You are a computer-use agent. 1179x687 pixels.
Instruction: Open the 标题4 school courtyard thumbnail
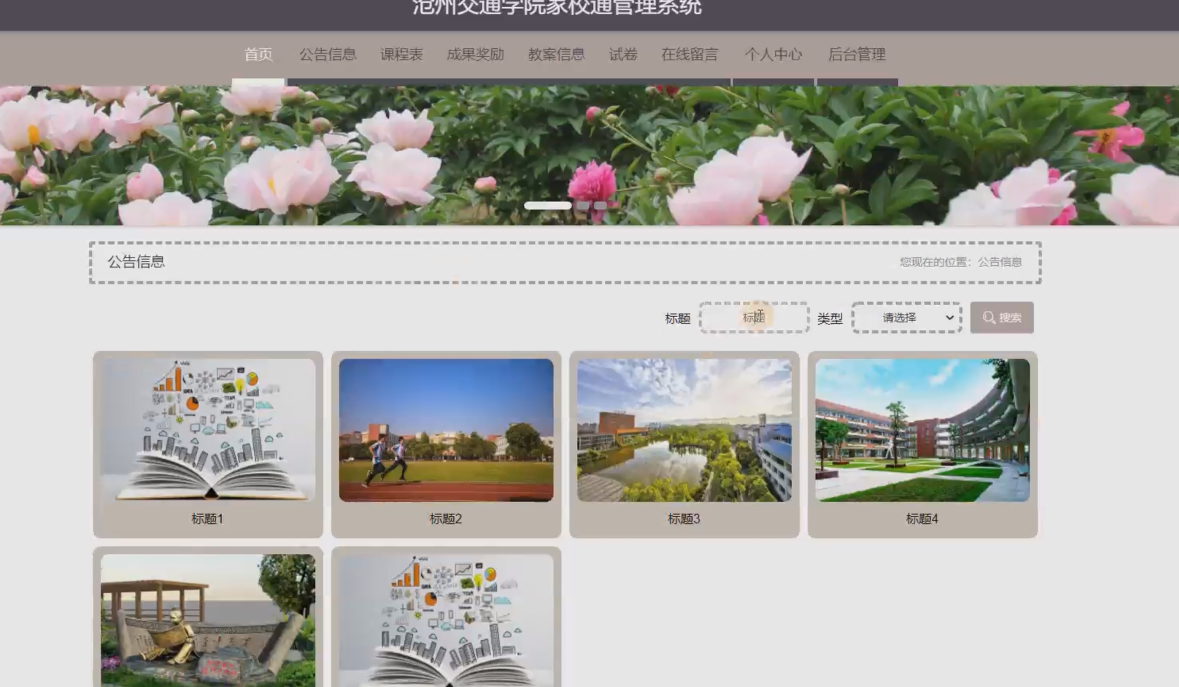click(923, 430)
